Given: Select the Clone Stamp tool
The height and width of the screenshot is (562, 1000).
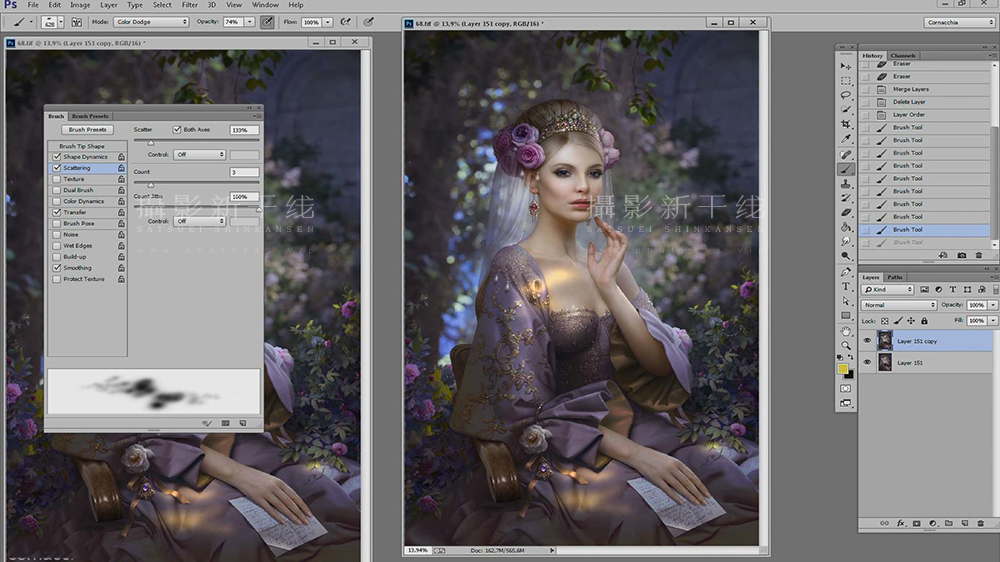Looking at the screenshot, I should pyautogui.click(x=846, y=184).
